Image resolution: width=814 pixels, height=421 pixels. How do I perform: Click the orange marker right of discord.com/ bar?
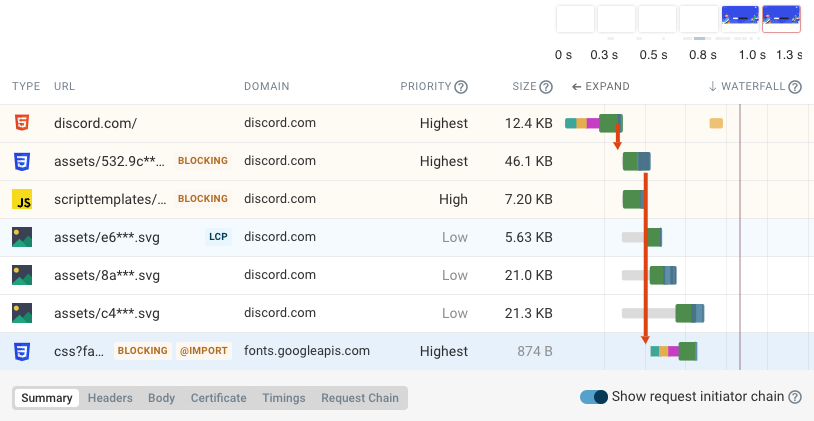click(x=716, y=124)
